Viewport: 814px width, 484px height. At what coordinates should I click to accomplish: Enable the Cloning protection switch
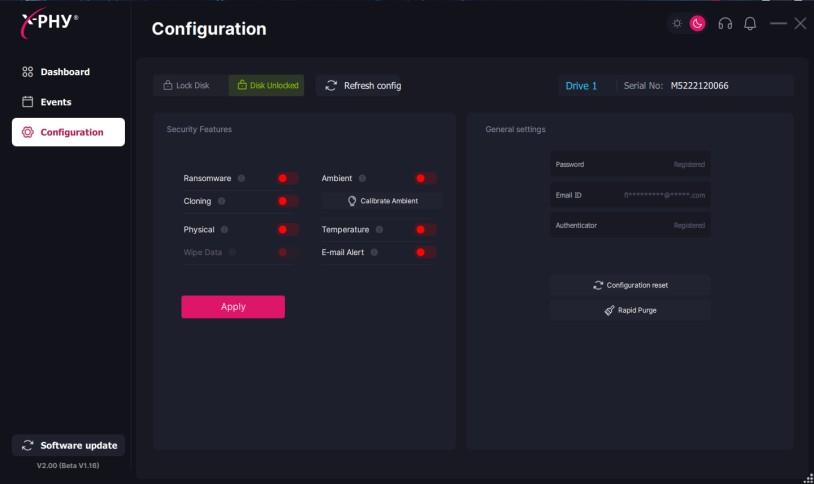click(x=287, y=201)
